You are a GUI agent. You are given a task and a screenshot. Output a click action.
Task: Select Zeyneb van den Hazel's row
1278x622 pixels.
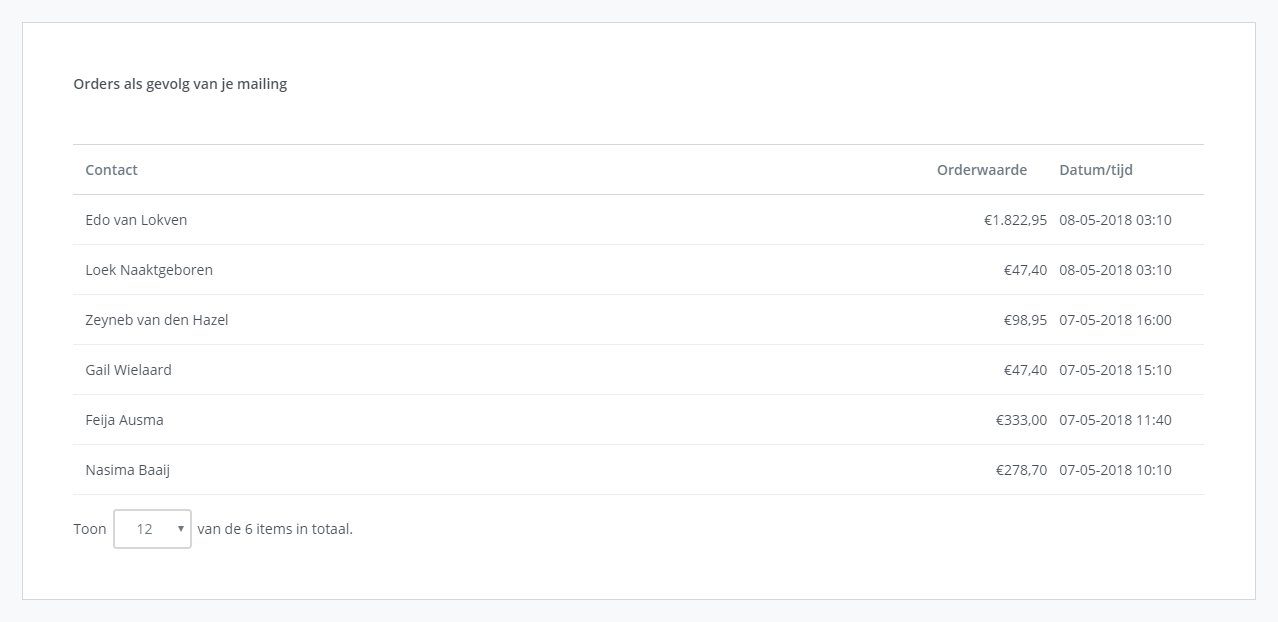tap(157, 320)
